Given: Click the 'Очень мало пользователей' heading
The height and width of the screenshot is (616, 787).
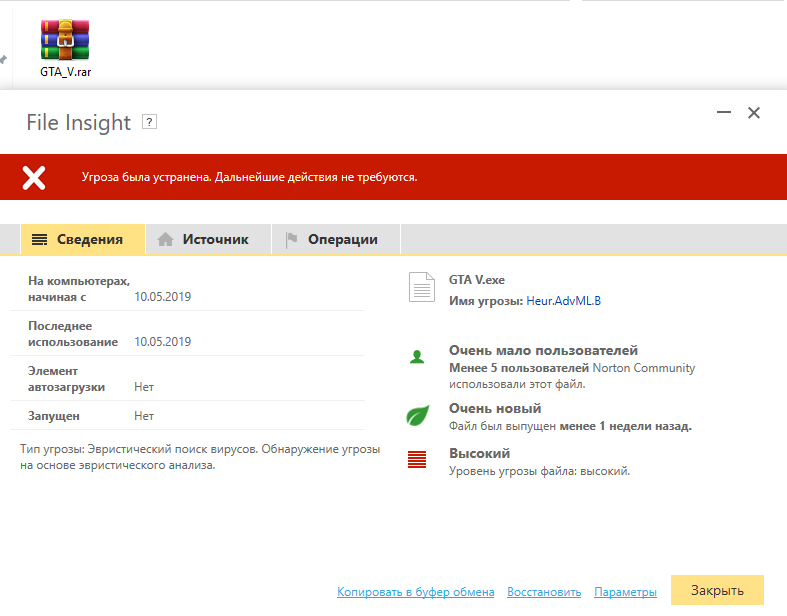Looking at the screenshot, I should pos(543,350).
